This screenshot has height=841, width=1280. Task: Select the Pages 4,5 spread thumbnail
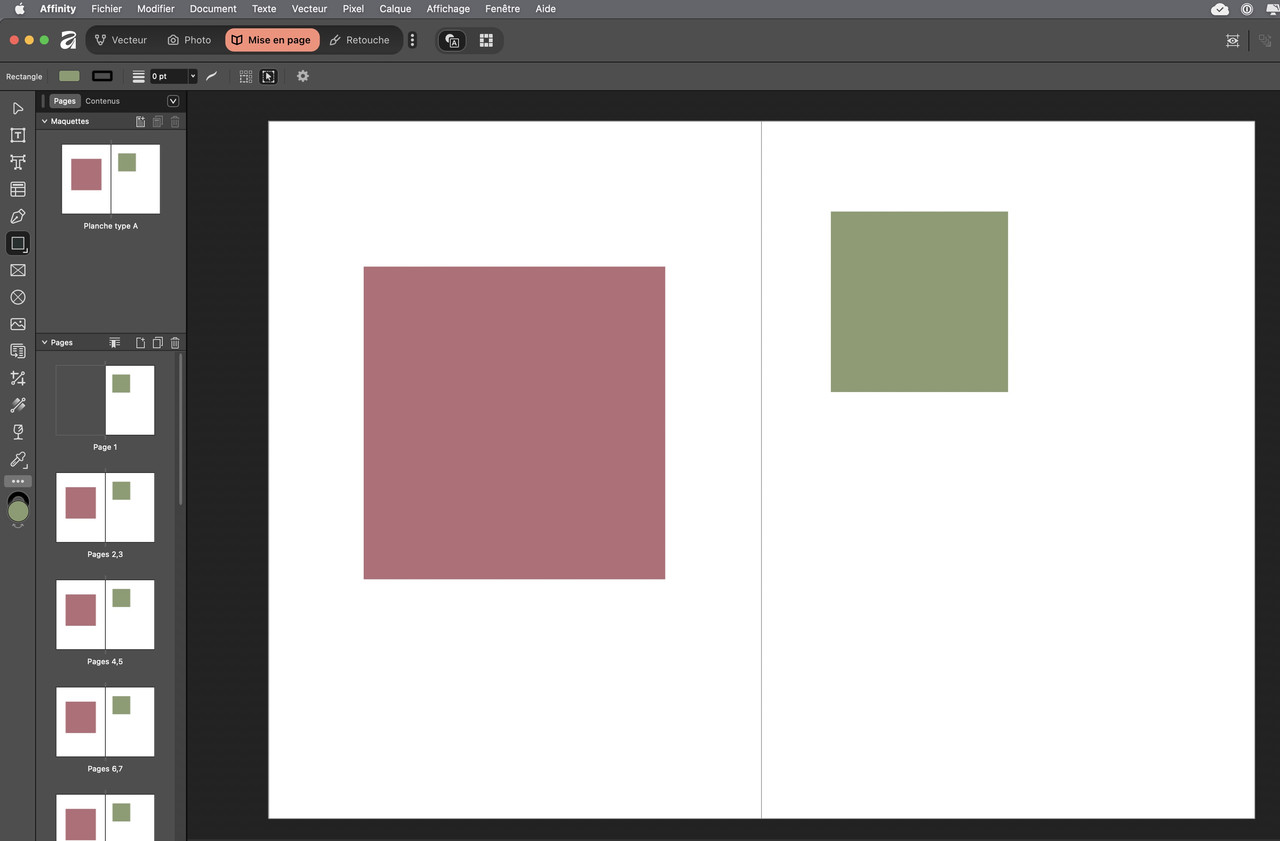(105, 614)
